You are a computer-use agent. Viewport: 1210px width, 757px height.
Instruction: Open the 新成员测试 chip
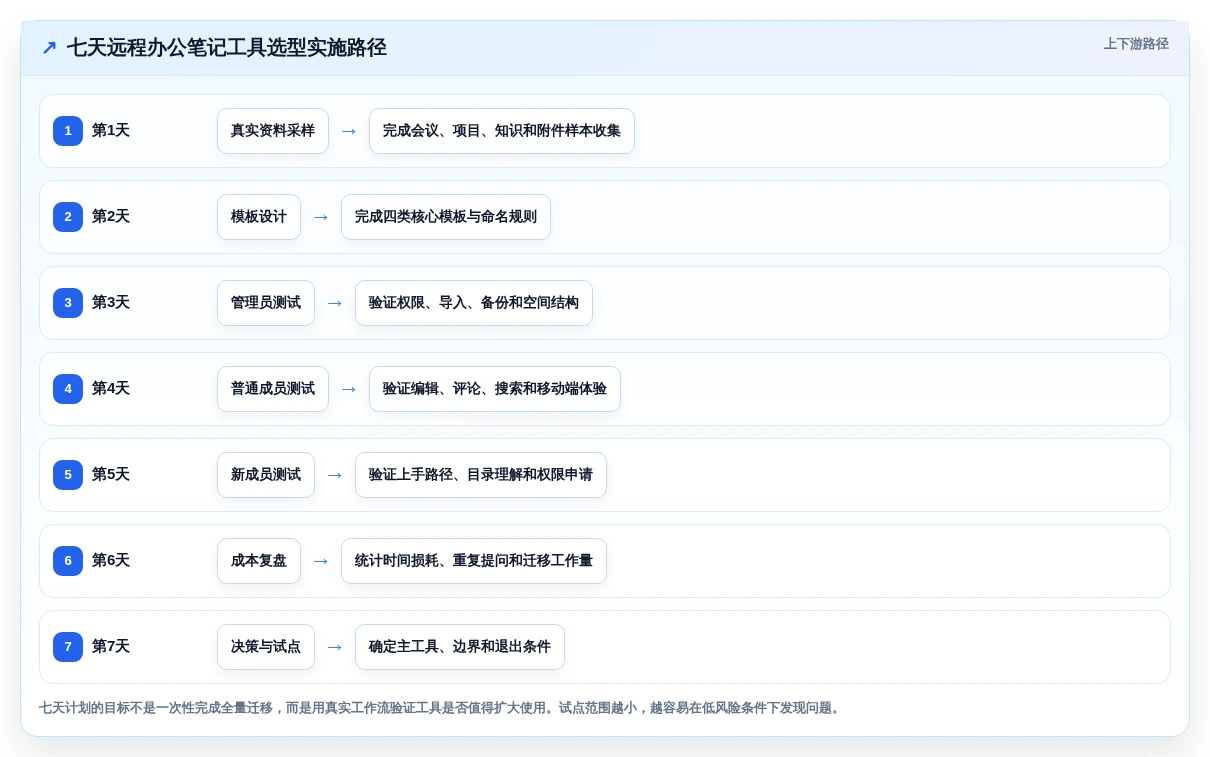click(266, 475)
